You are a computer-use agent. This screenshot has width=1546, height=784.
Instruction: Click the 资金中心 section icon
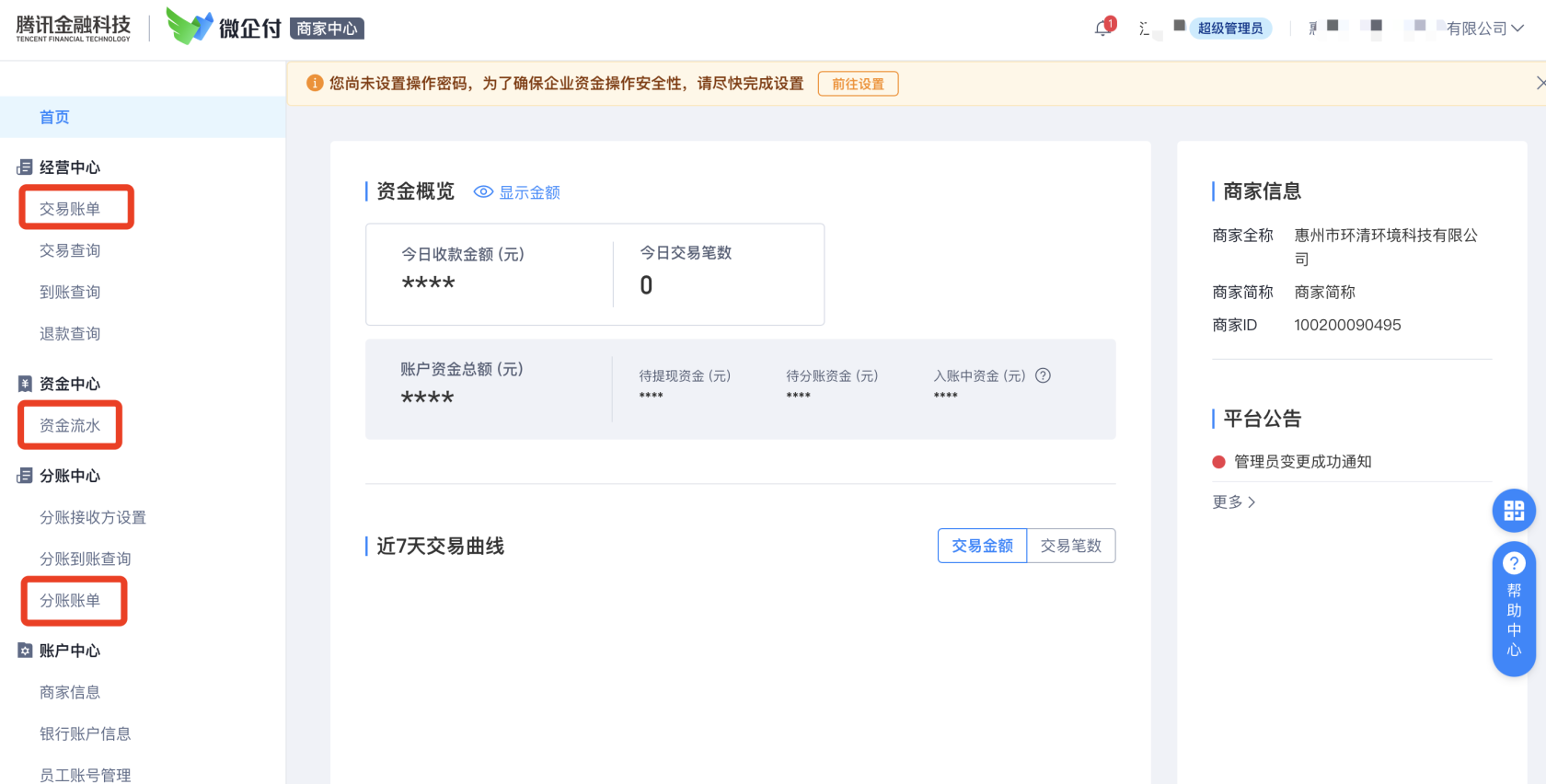pos(25,384)
